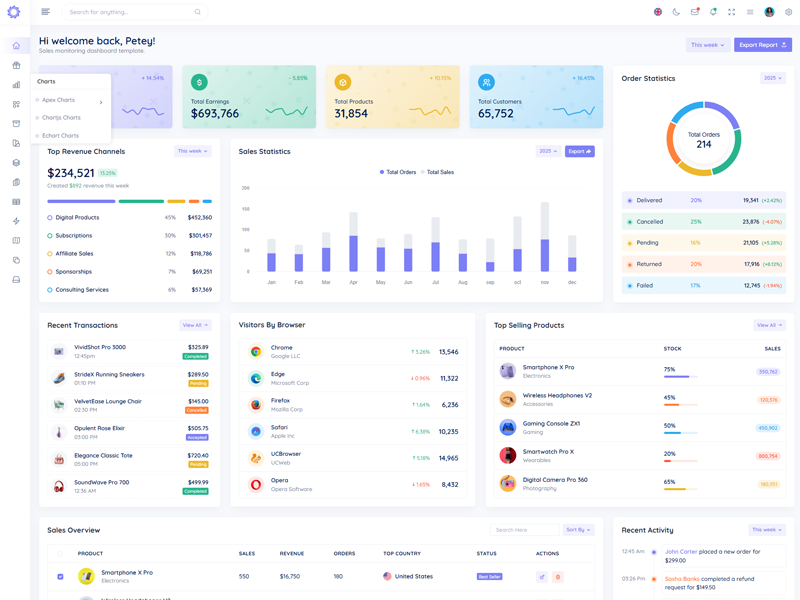Open the settings gear in the header
800x600 pixels.
coord(788,12)
